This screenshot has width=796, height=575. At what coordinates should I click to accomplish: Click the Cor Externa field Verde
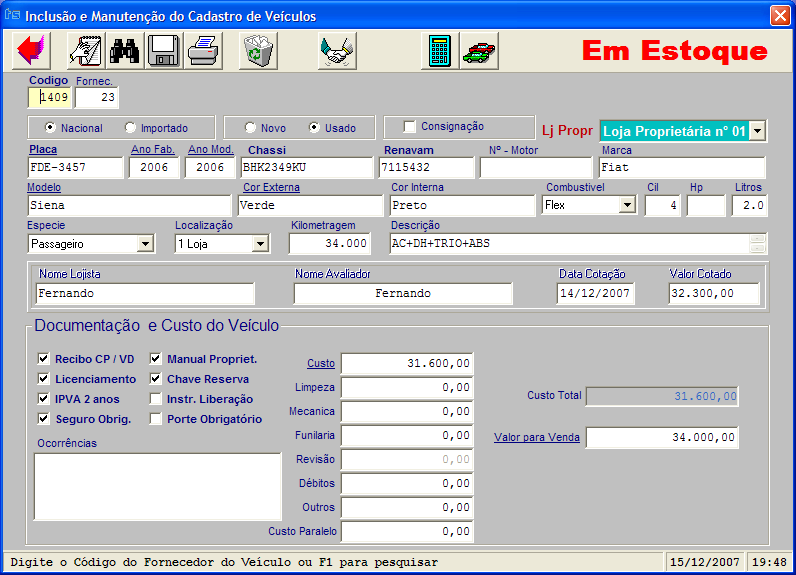pos(310,205)
